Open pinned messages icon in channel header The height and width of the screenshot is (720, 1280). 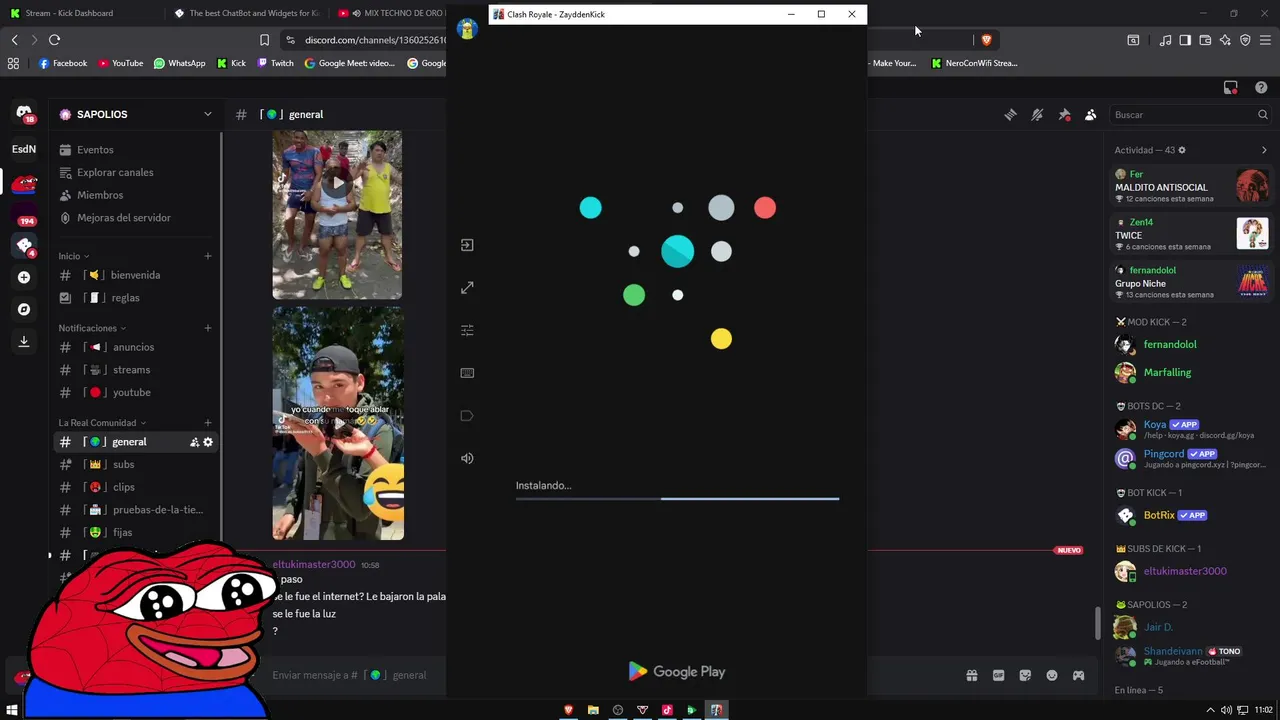[x=1064, y=115]
